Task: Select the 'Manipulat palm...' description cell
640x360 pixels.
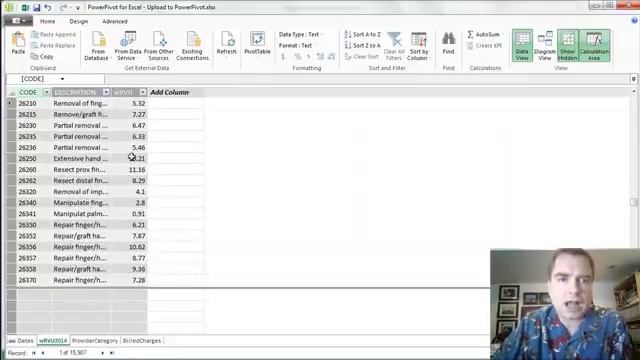Action: [81, 213]
